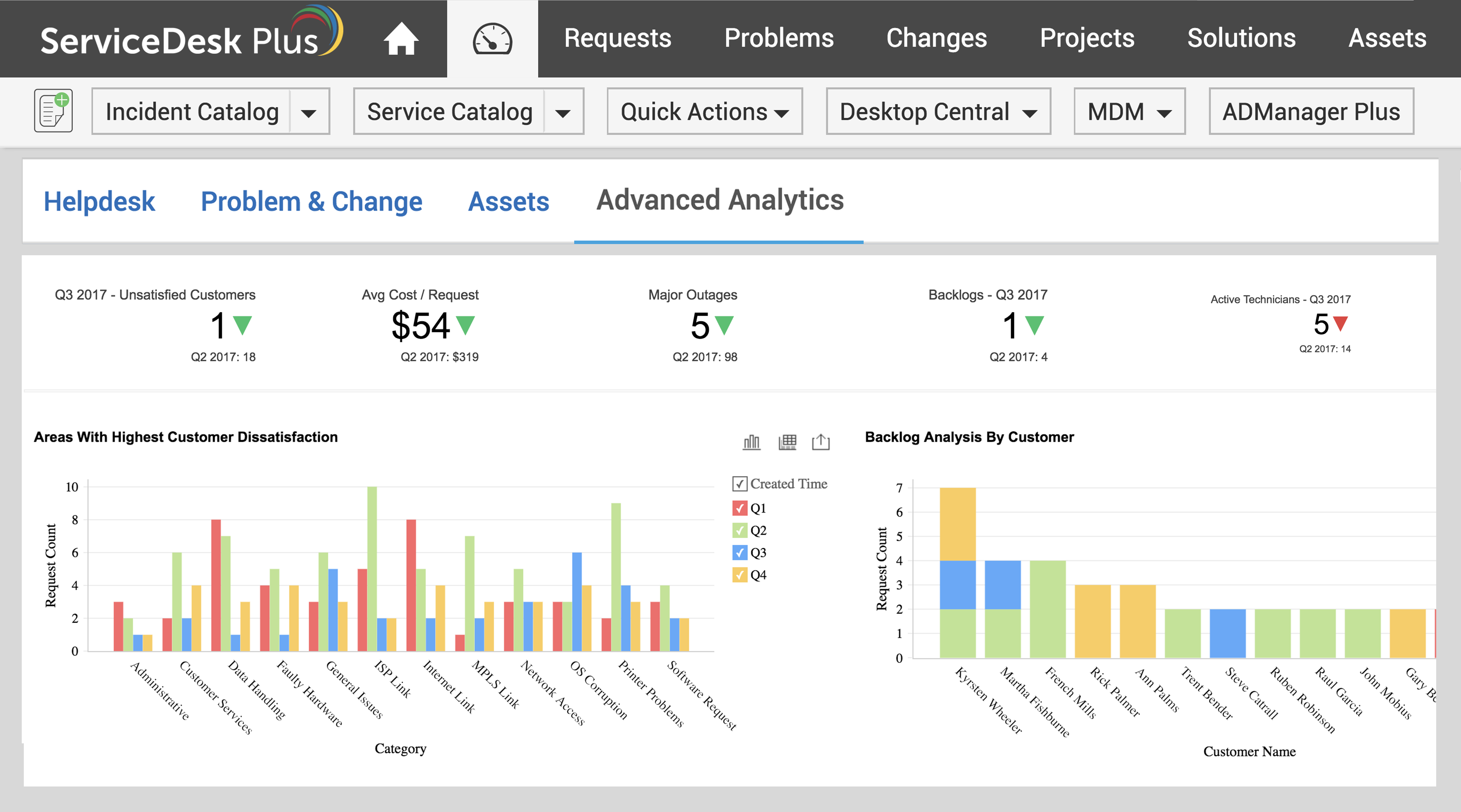Go to the Requests module
The image size is (1461, 812).
(x=618, y=38)
